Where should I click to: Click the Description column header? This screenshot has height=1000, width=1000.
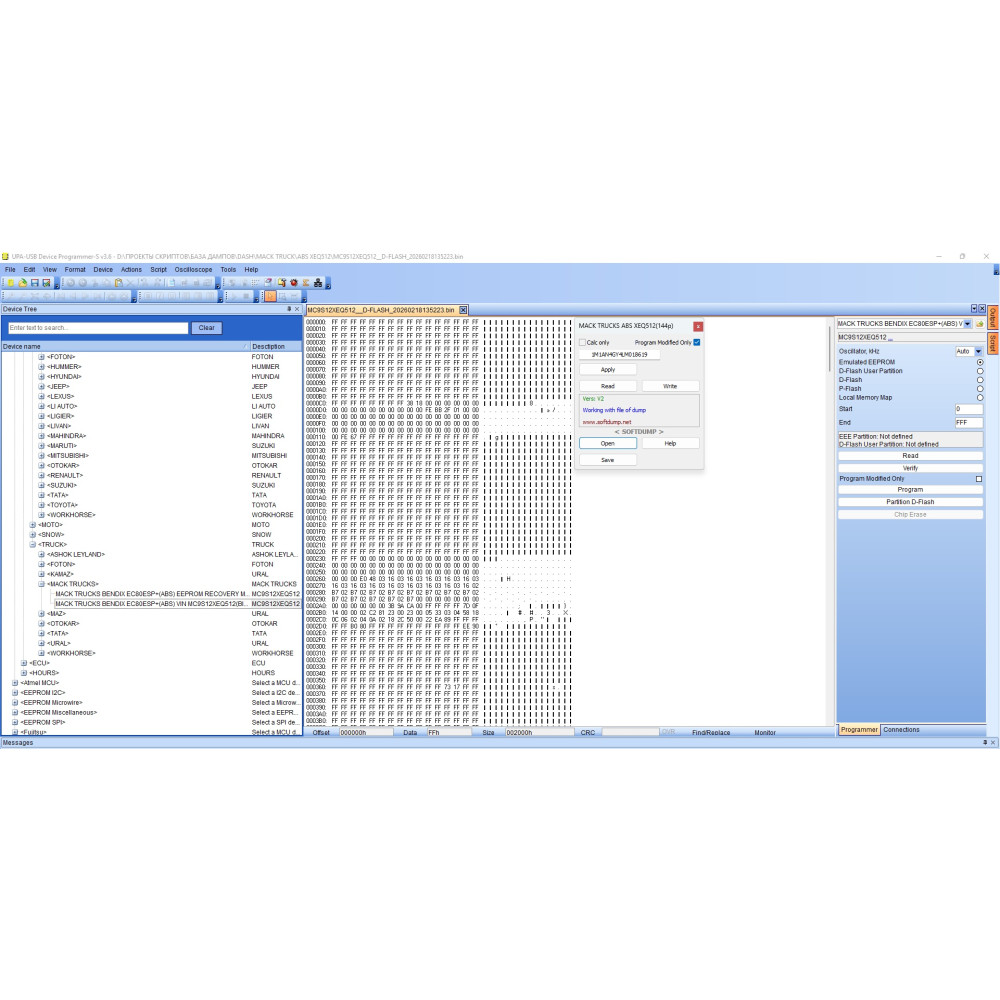pos(276,346)
